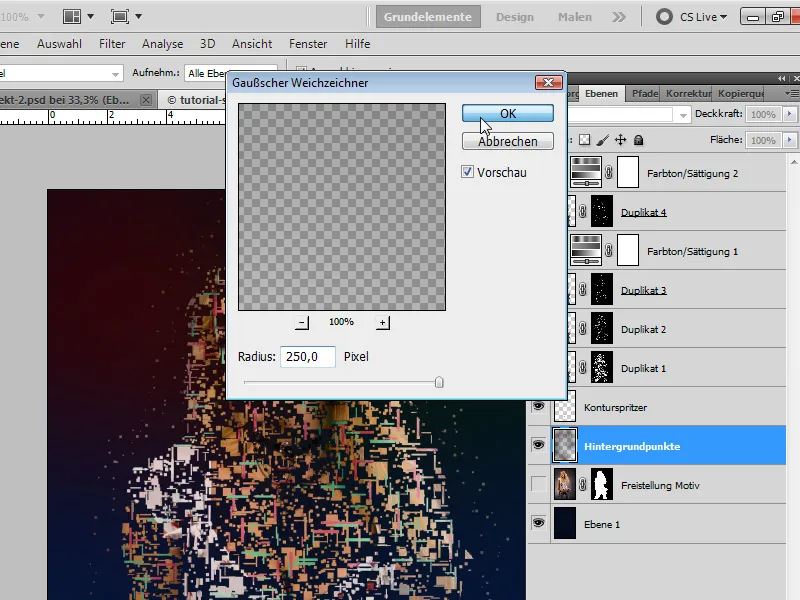Viewport: 800px width, 600px height.
Task: Close the Projekt-2.psd document tab
Action: point(146,100)
